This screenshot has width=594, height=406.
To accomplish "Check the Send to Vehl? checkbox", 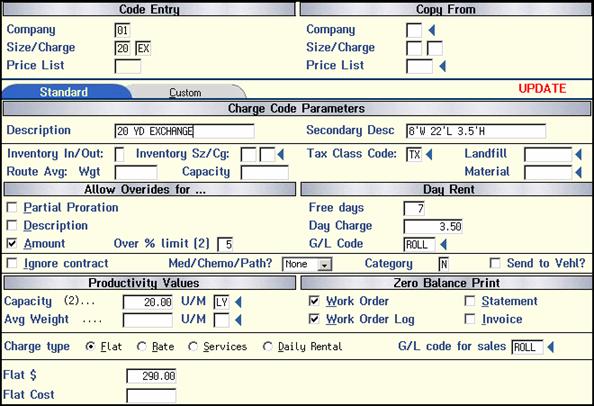I will pos(495,263).
